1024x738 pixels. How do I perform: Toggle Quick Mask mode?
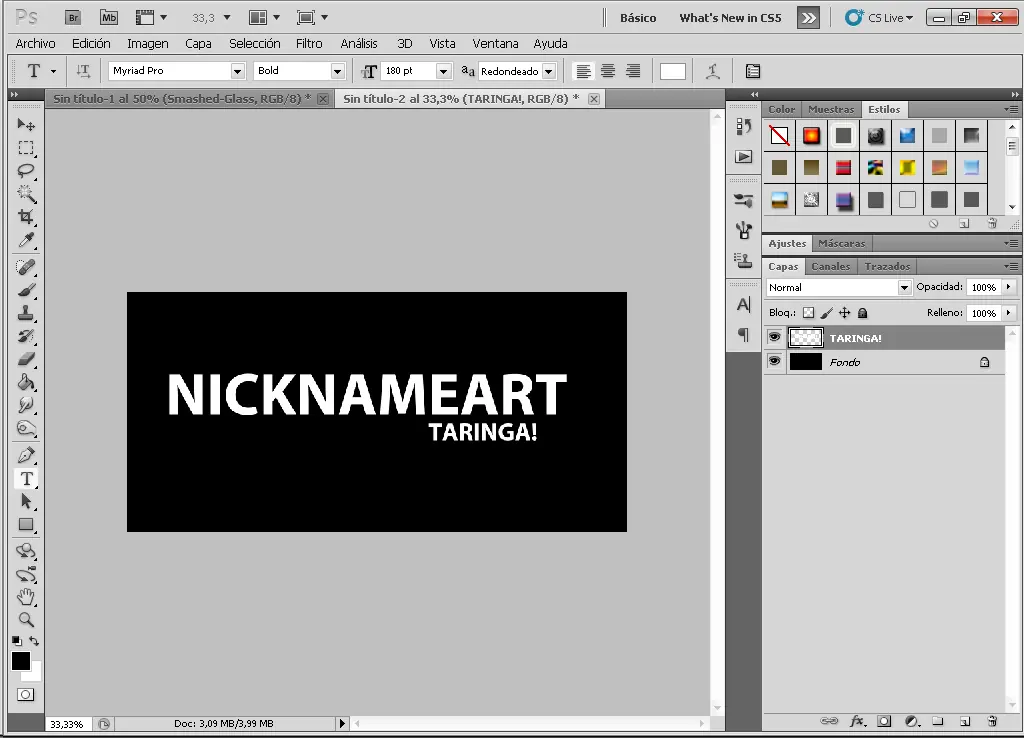(x=25, y=694)
